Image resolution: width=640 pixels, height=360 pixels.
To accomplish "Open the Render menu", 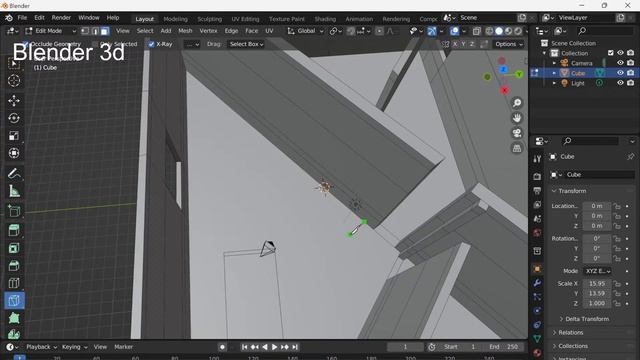I will click(x=61, y=18).
